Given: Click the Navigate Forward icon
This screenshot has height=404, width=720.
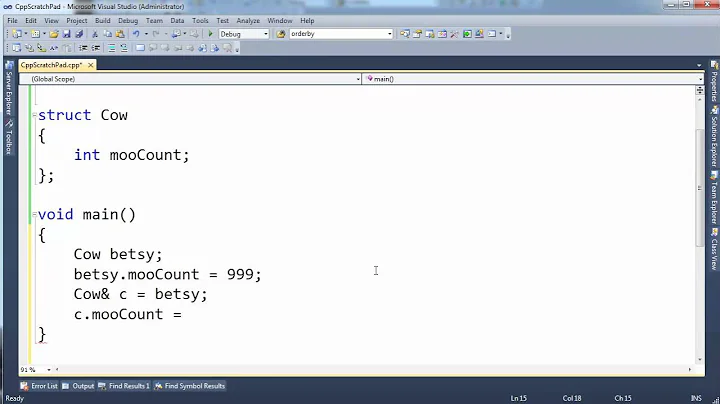Looking at the screenshot, I should tap(194, 34).
